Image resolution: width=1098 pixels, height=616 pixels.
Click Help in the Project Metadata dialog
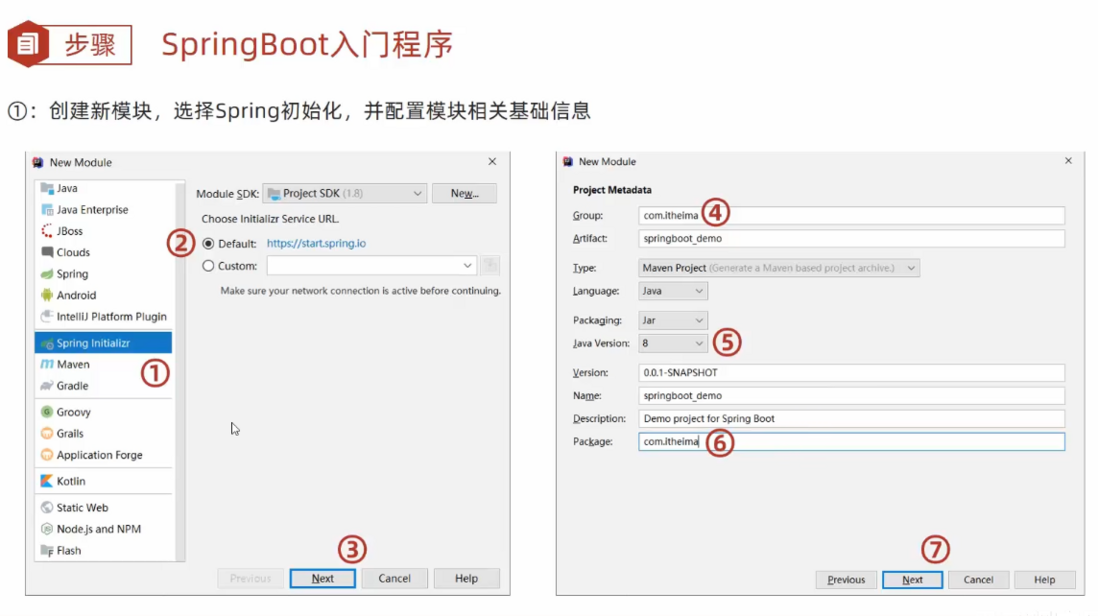point(1045,580)
